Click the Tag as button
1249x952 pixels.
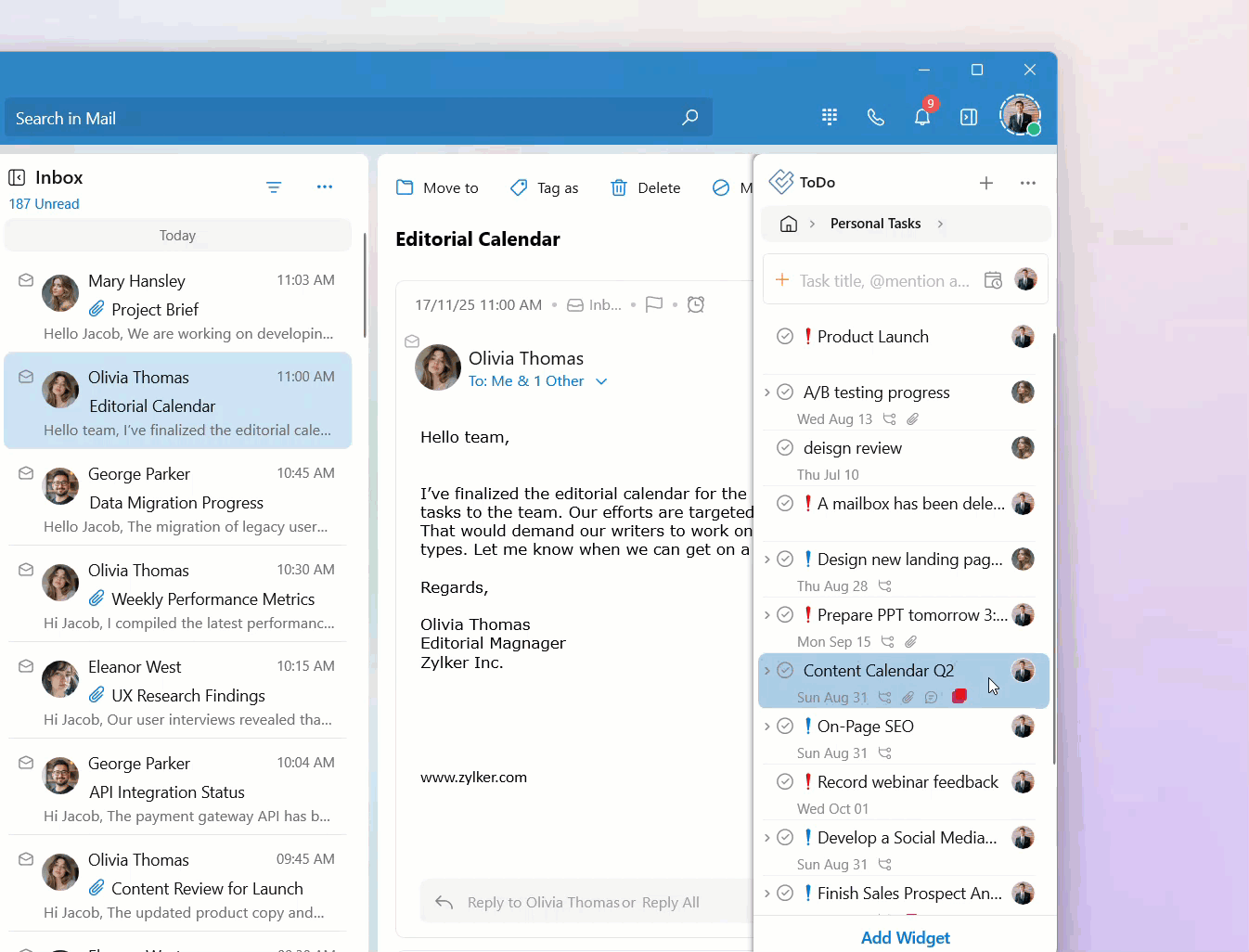(x=544, y=187)
